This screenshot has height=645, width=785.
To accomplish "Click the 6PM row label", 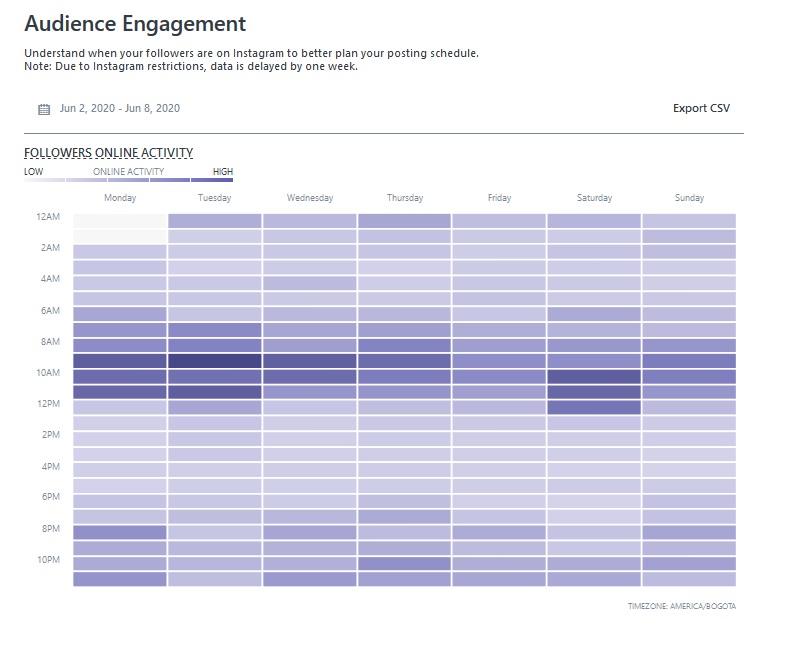I will click(x=50, y=497).
